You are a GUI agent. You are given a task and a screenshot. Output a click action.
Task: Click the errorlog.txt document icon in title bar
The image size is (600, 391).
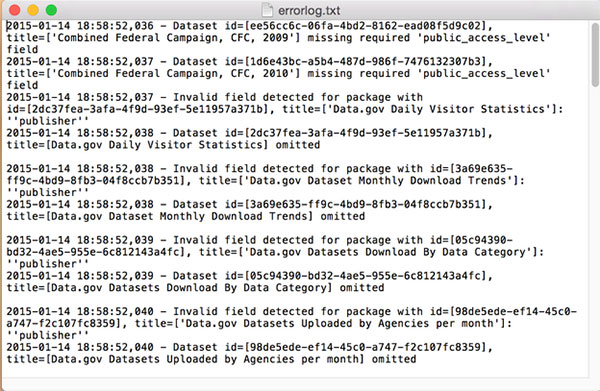(267, 10)
